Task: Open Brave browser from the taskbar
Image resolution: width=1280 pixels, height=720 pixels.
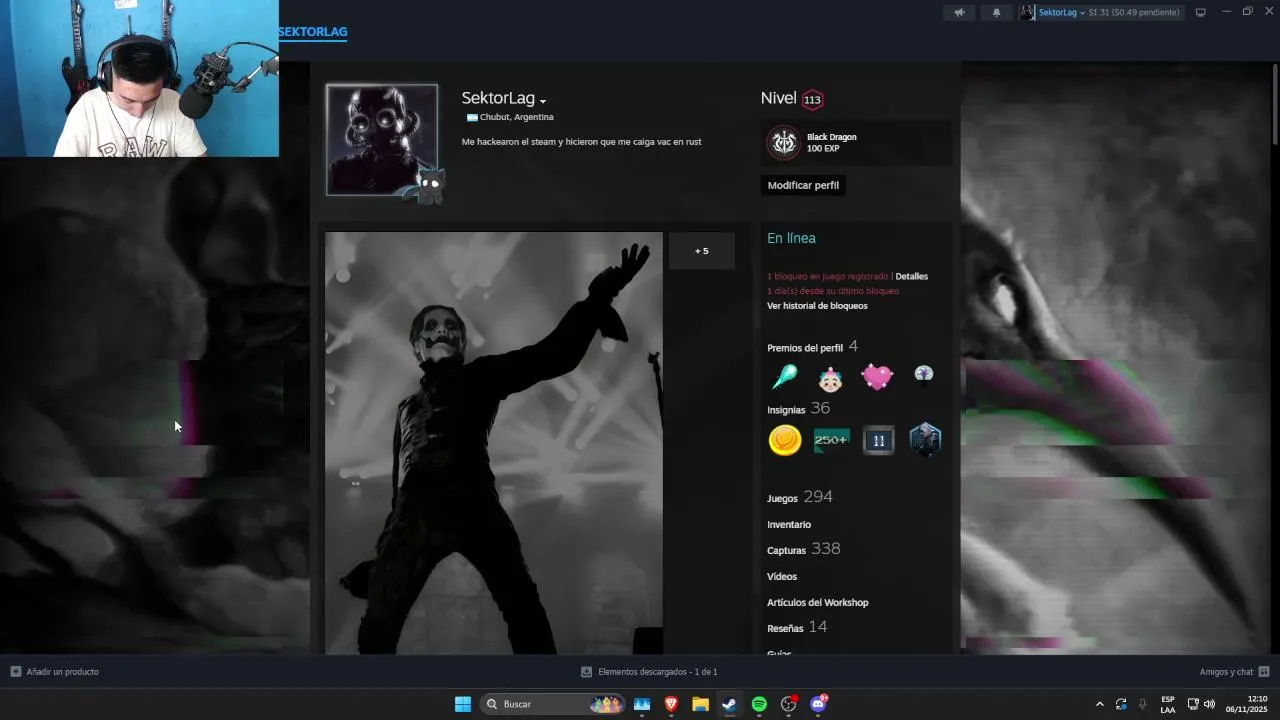Action: click(x=671, y=704)
